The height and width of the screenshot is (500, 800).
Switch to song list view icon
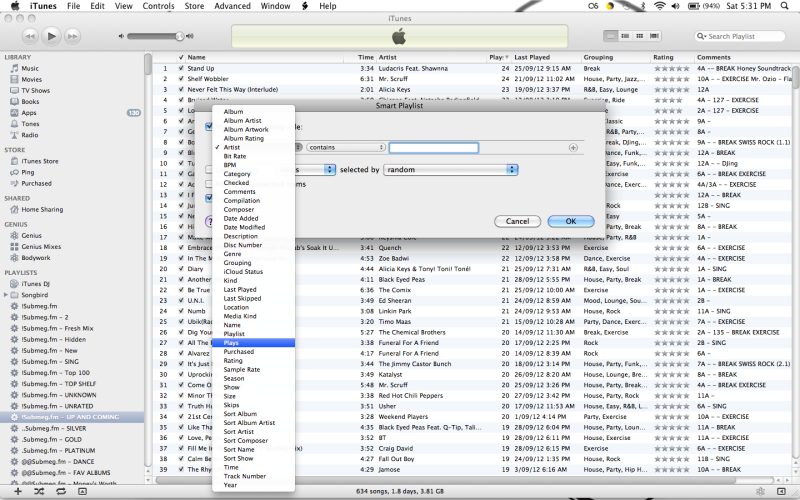[610, 36]
